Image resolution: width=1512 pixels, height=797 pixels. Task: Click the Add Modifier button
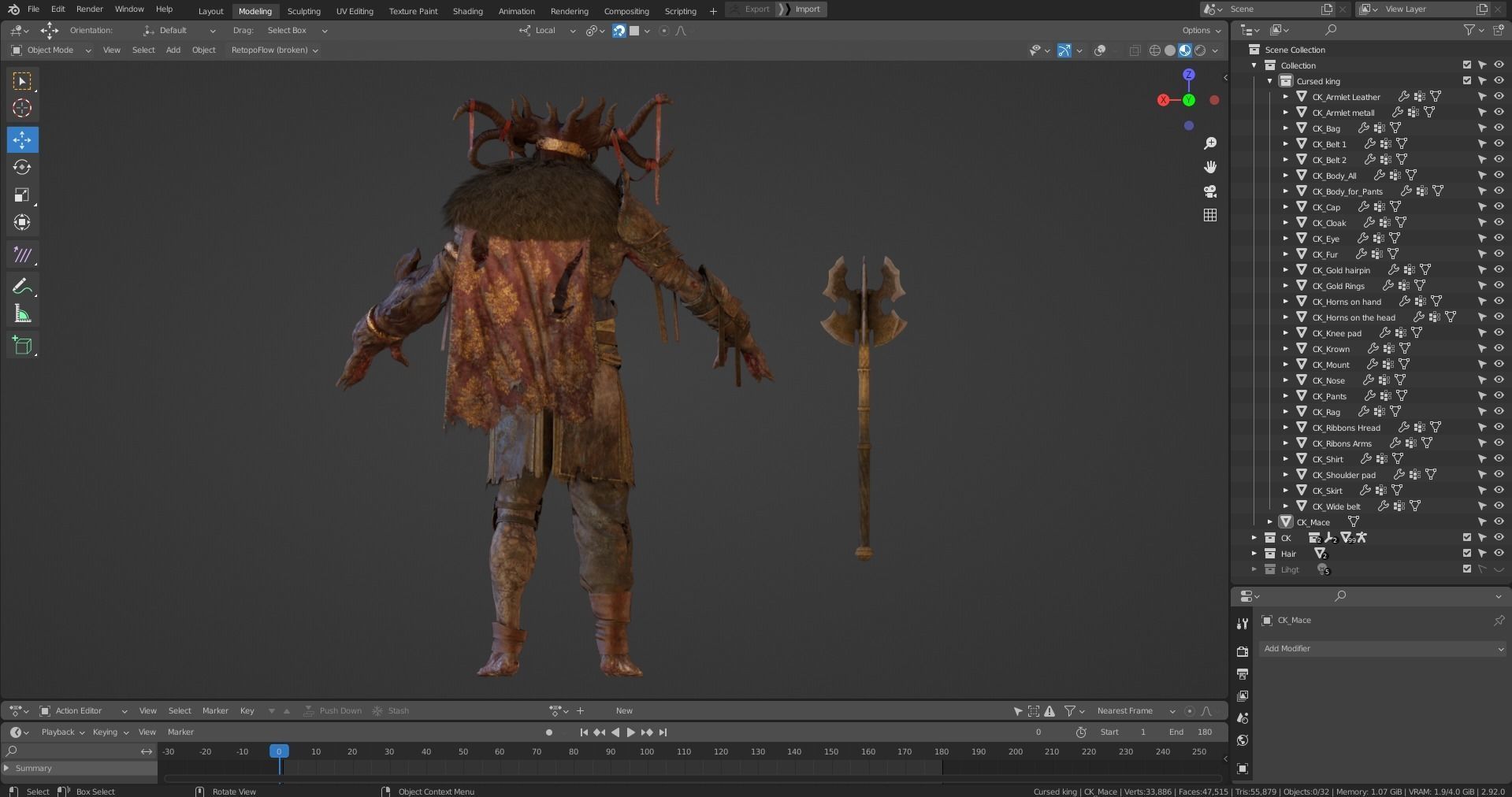pyautogui.click(x=1382, y=648)
